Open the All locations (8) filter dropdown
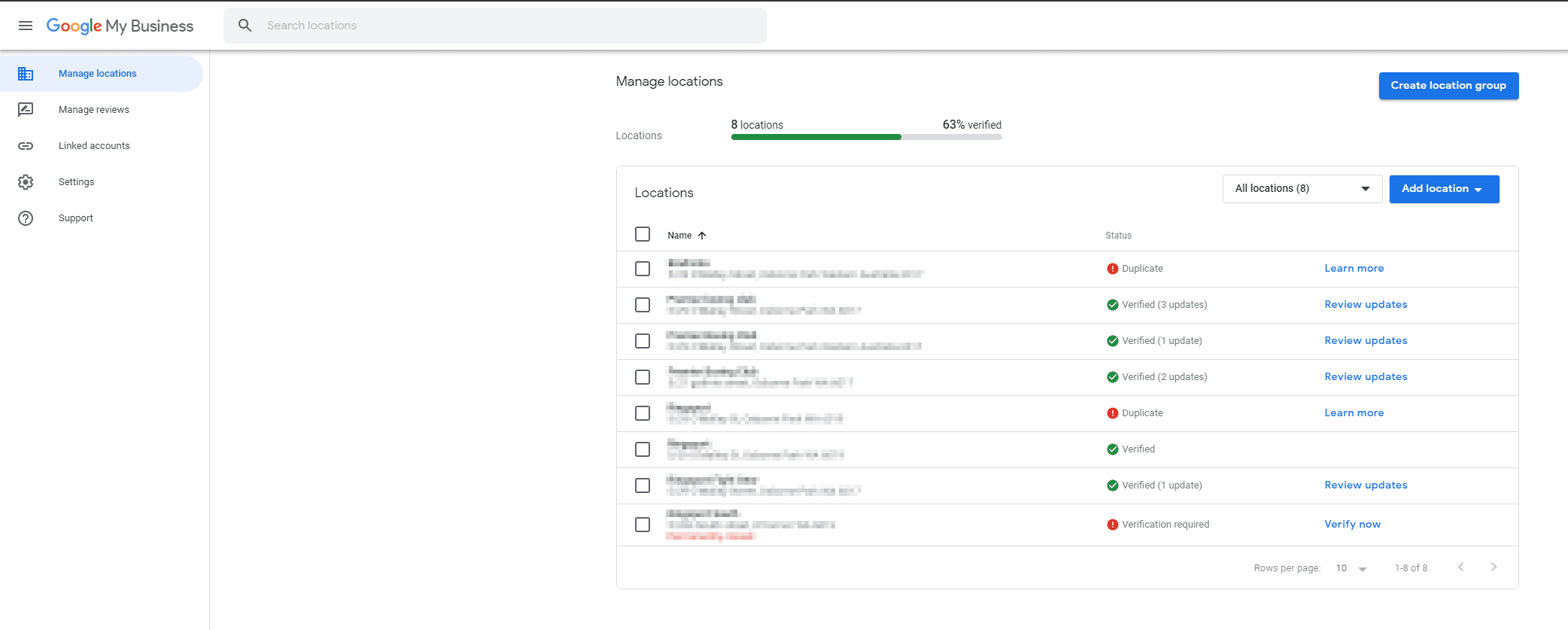 1302,189
